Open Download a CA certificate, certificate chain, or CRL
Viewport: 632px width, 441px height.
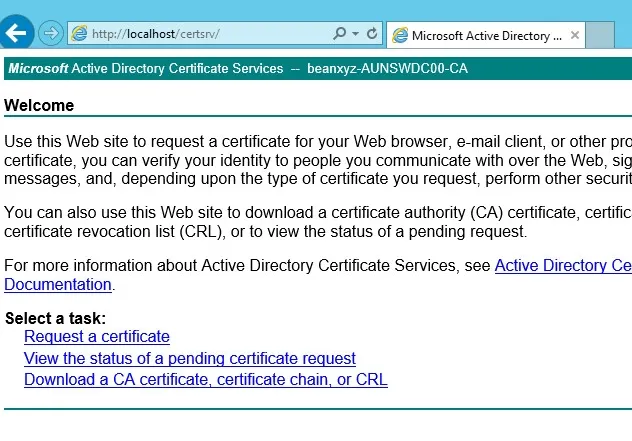pos(206,380)
